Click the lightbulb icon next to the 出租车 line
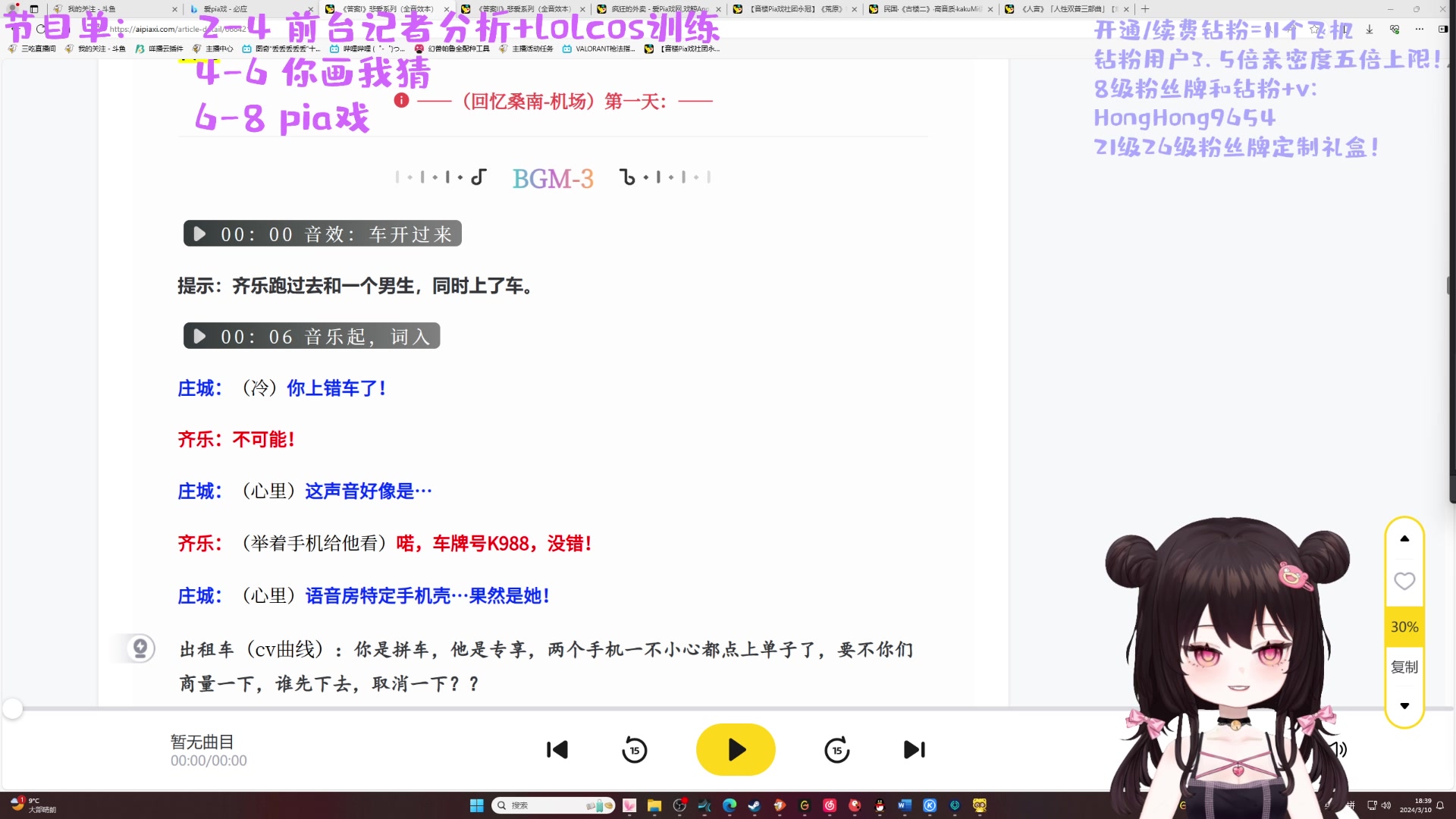The width and height of the screenshot is (1456, 819). [140, 648]
